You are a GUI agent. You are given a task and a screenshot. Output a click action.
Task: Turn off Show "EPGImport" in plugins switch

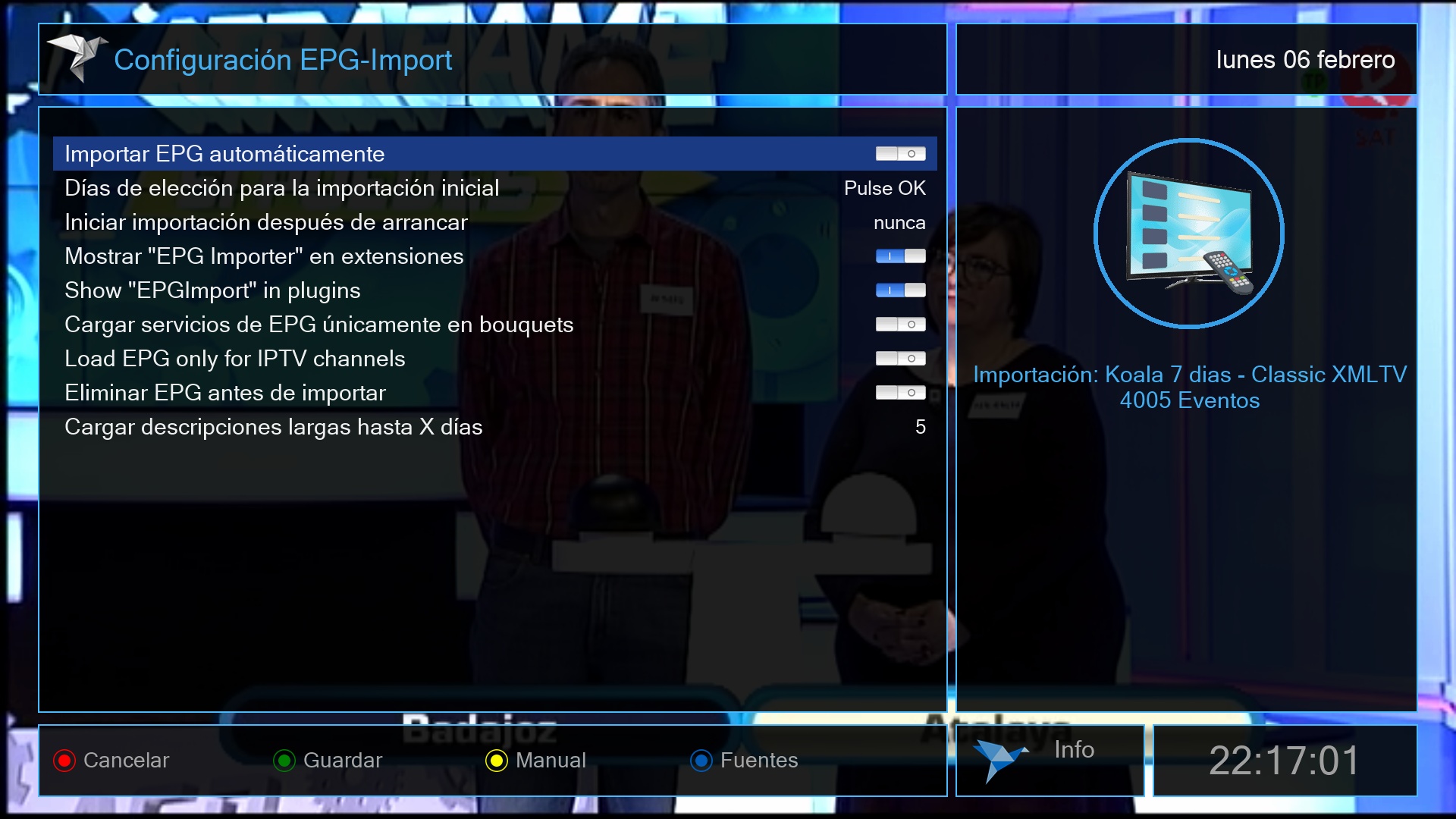coord(900,290)
